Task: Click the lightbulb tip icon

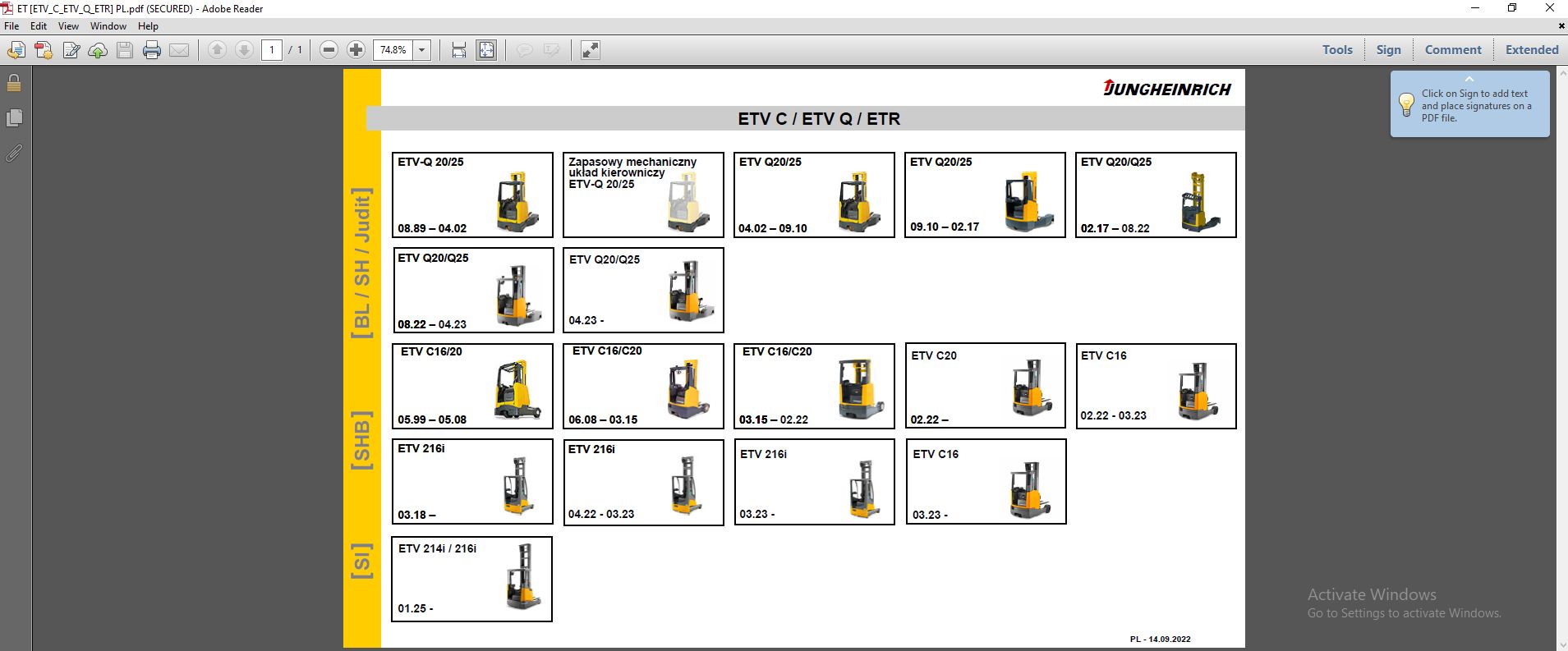Action: pyautogui.click(x=1406, y=104)
